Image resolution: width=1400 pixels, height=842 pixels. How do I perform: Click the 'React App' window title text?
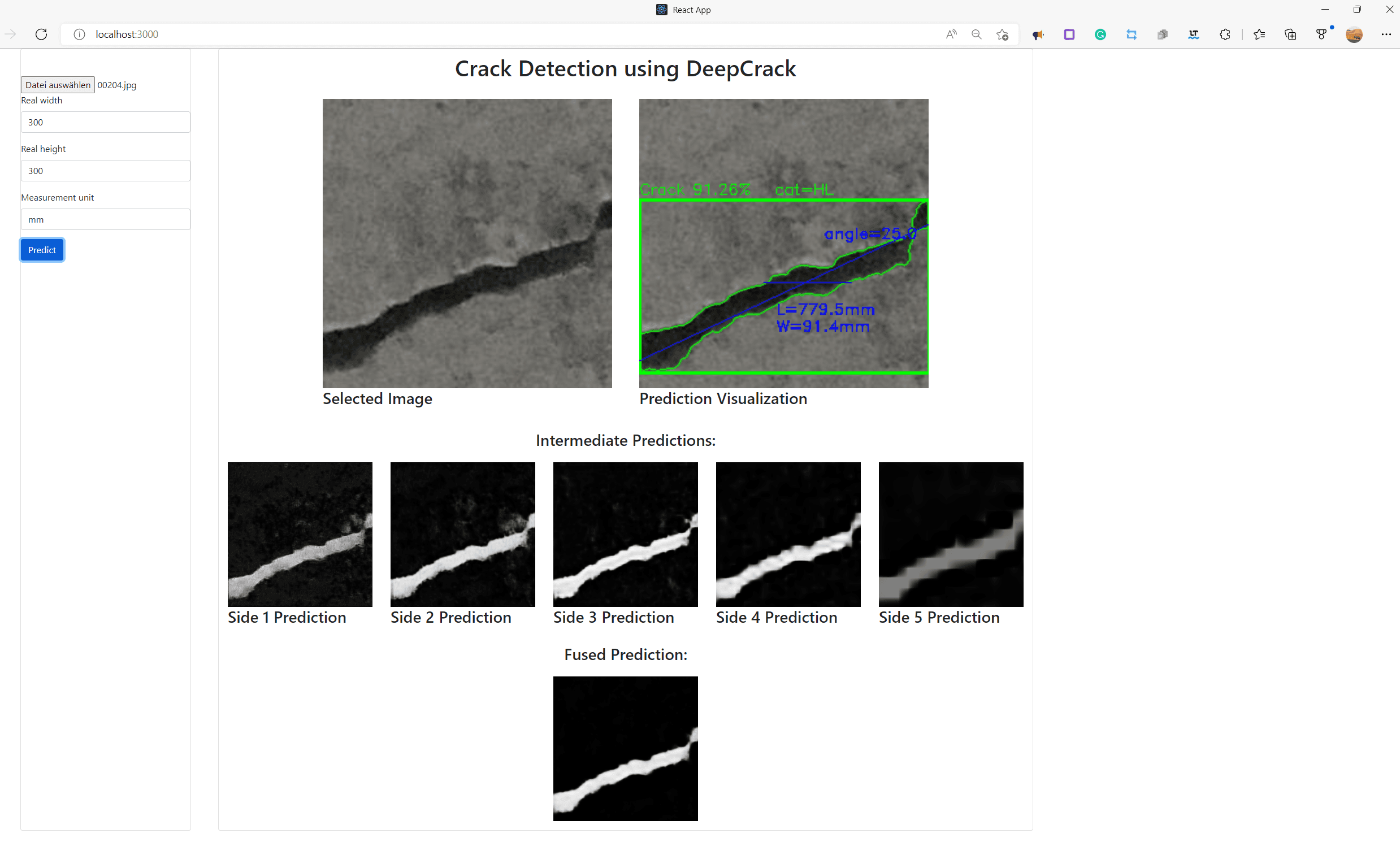691,10
